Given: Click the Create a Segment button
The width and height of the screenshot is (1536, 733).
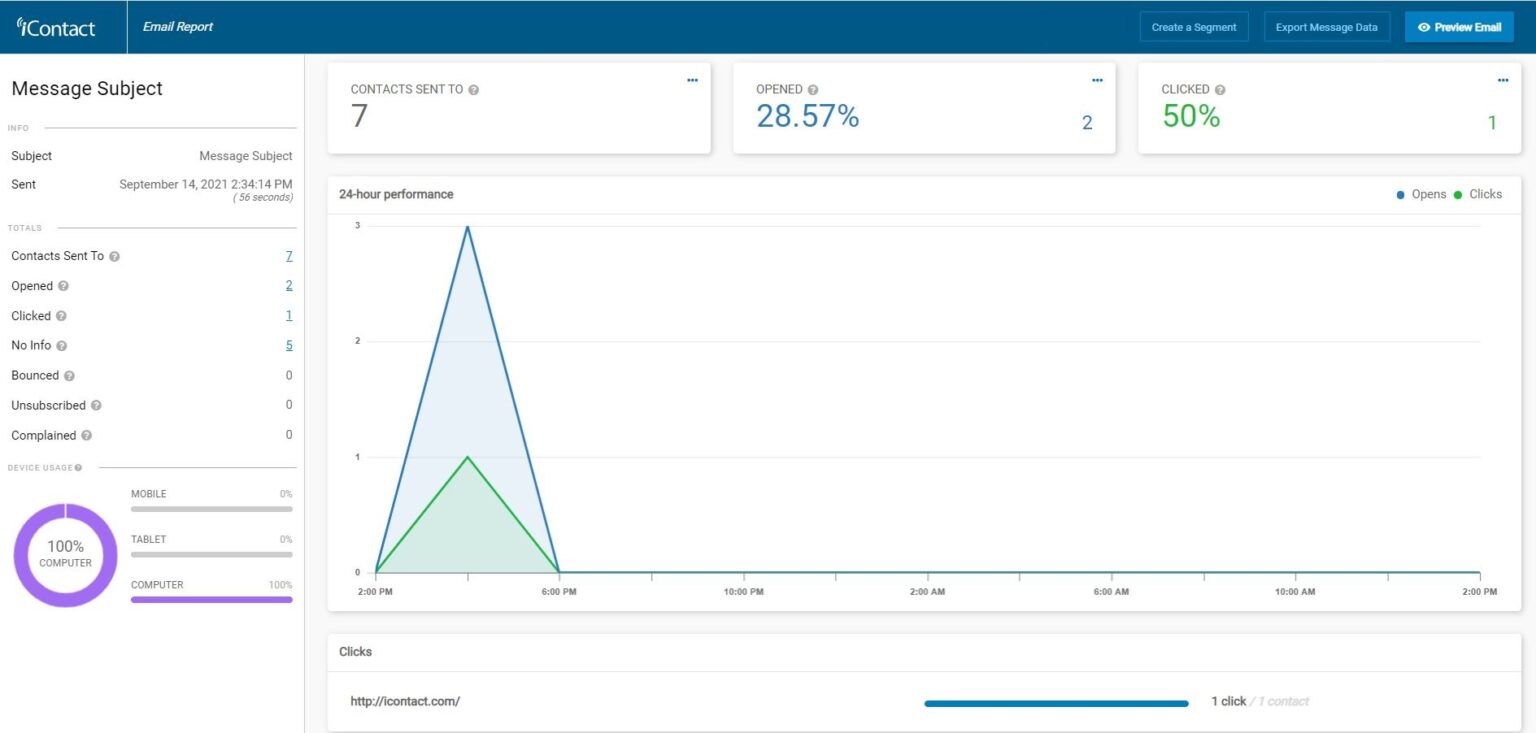Looking at the screenshot, I should [x=1194, y=27].
